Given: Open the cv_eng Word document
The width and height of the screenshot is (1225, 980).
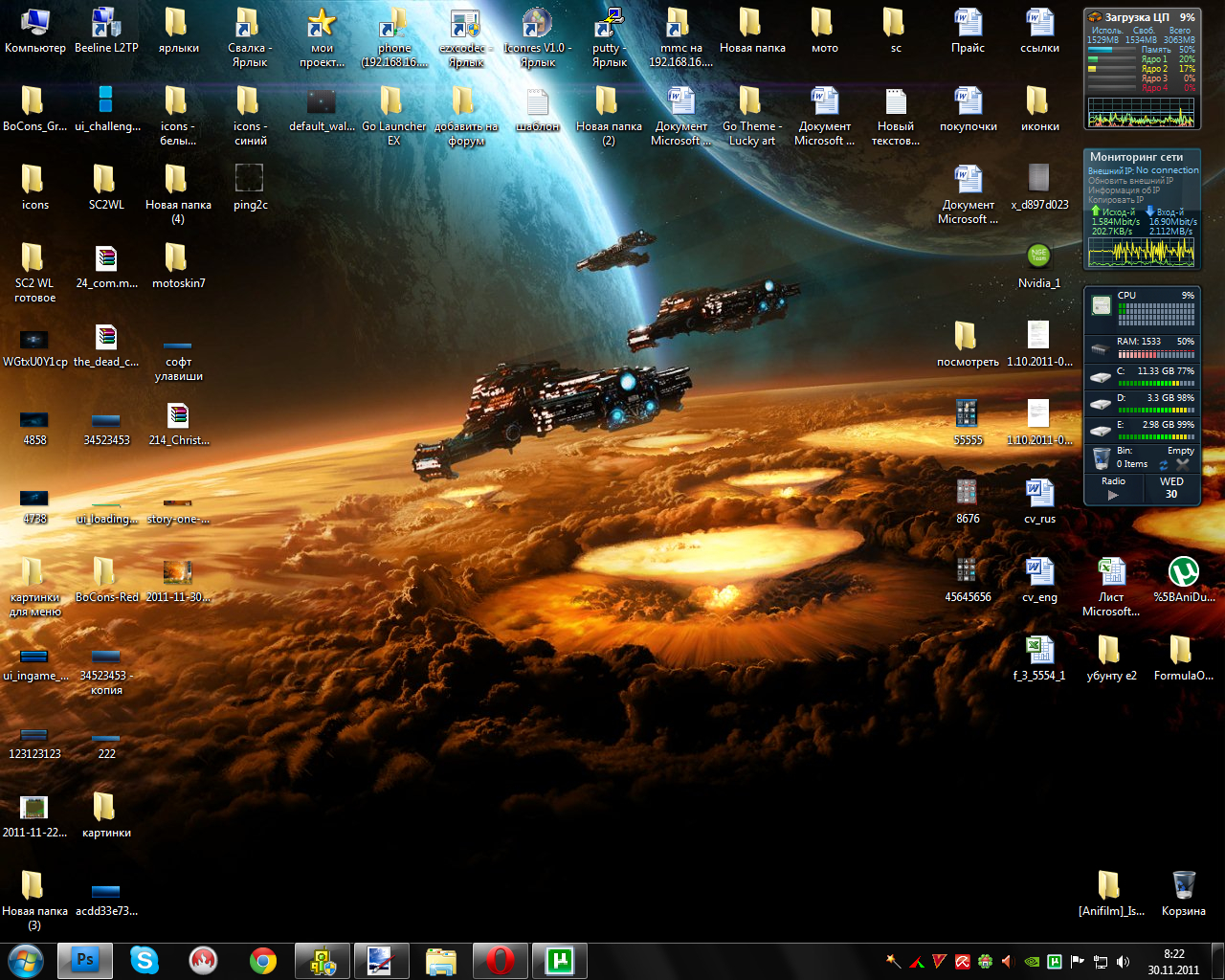Looking at the screenshot, I should [1038, 580].
